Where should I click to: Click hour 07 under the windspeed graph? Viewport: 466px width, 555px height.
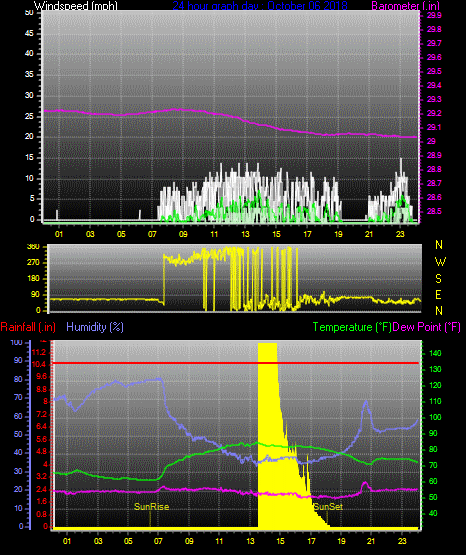152,234
